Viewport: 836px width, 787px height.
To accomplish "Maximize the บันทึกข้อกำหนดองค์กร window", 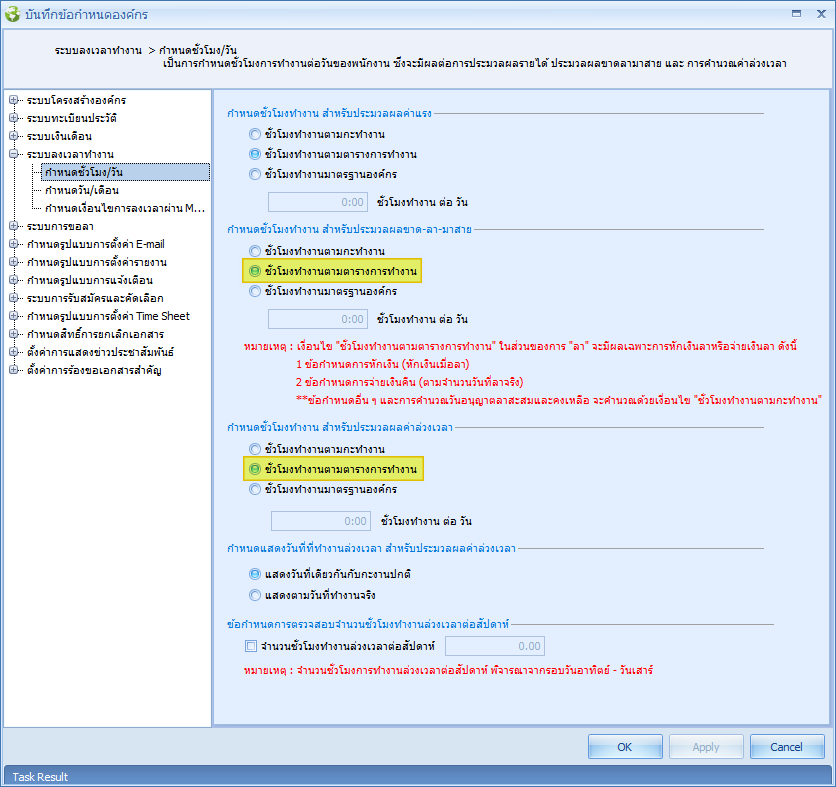I will point(797,14).
